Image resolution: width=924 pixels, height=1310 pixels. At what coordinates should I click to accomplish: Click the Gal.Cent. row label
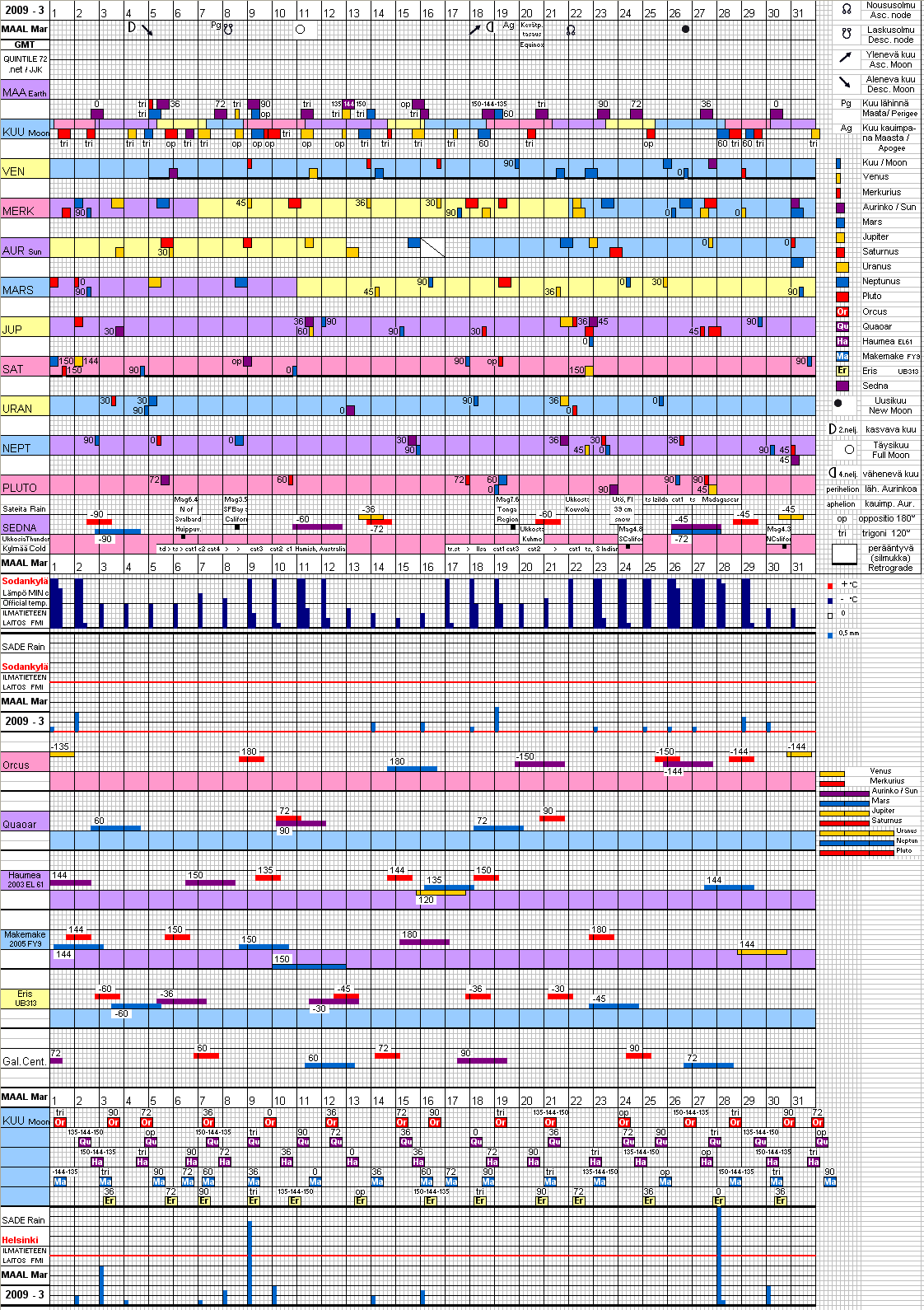click(x=24, y=1061)
